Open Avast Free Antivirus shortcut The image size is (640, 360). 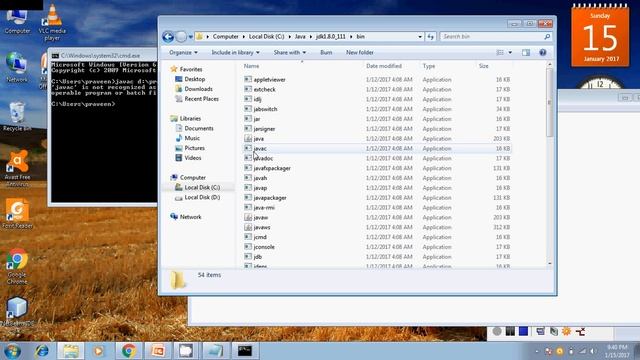point(17,168)
